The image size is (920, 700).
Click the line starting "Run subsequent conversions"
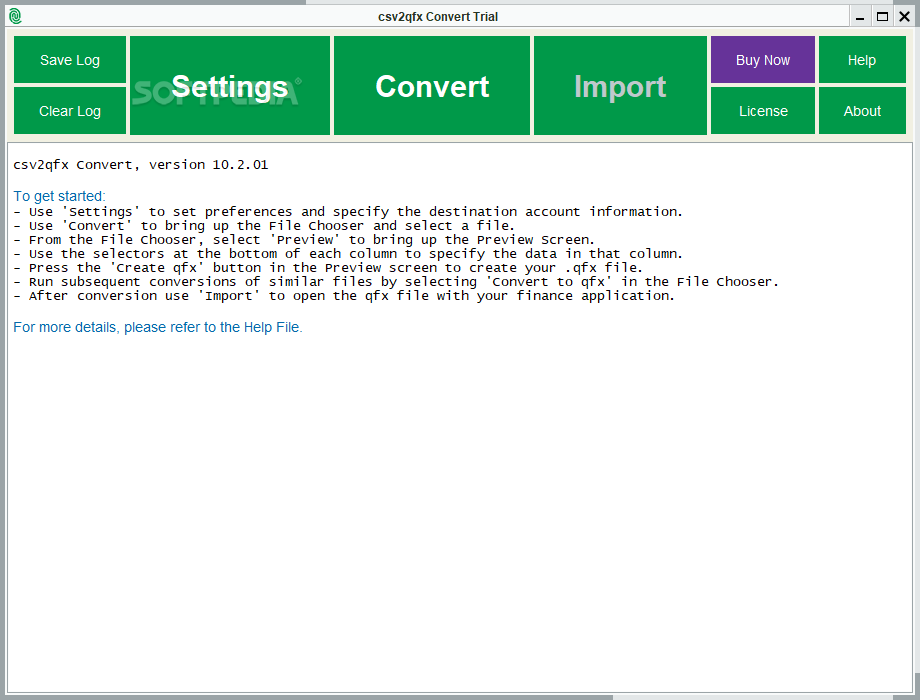(x=396, y=282)
